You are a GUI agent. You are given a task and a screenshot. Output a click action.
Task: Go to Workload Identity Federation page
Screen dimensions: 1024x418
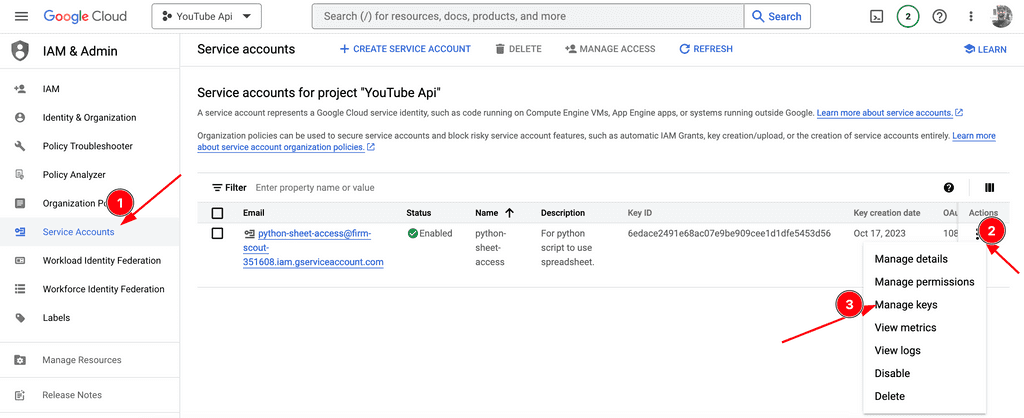coord(102,261)
